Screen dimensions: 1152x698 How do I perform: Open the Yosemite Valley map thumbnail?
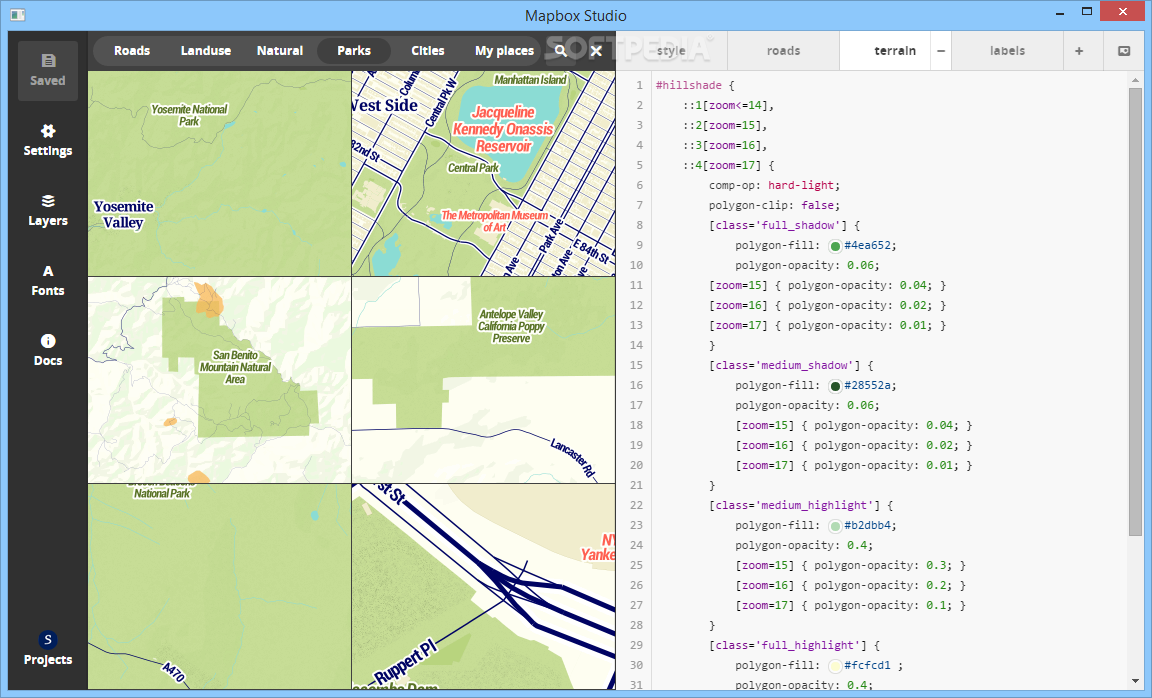(x=220, y=173)
